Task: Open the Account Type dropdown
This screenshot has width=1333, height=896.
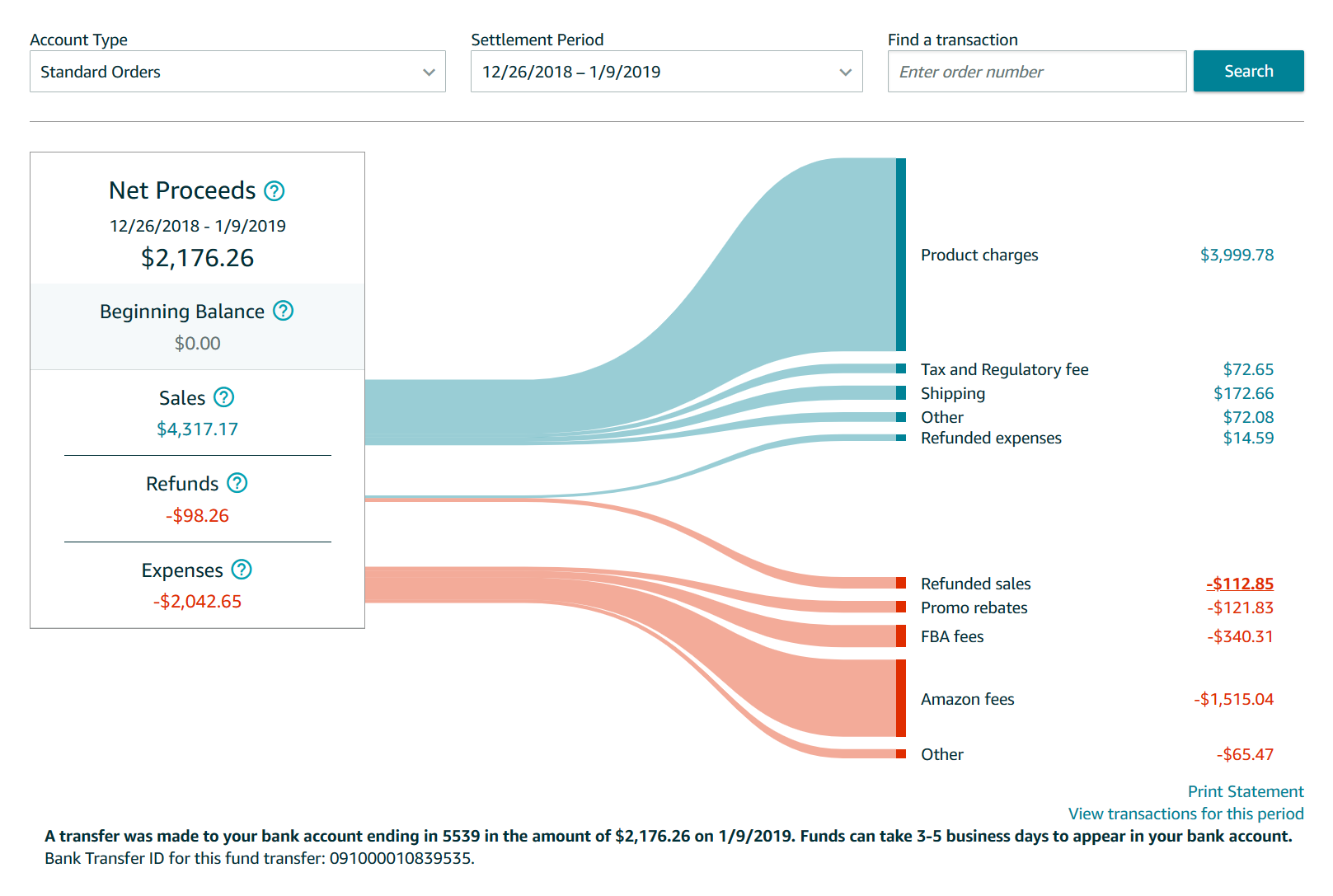Action: [x=237, y=72]
